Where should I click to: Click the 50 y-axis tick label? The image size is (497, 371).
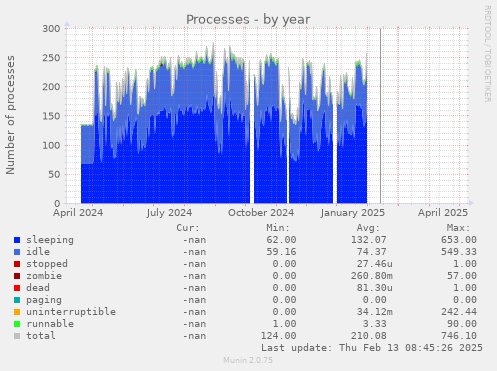point(54,174)
